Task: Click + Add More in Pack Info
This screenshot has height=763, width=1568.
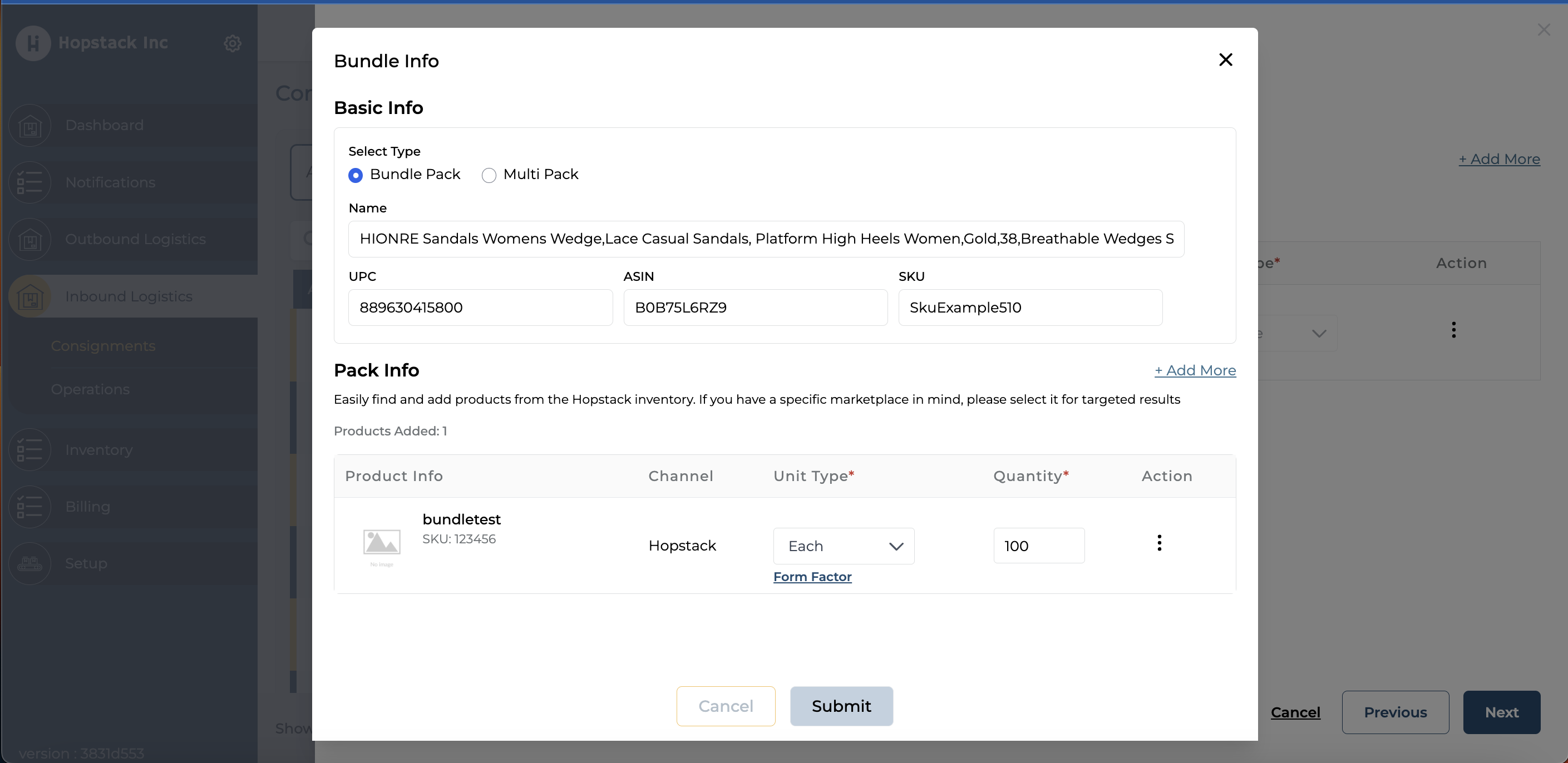Action: click(x=1195, y=370)
